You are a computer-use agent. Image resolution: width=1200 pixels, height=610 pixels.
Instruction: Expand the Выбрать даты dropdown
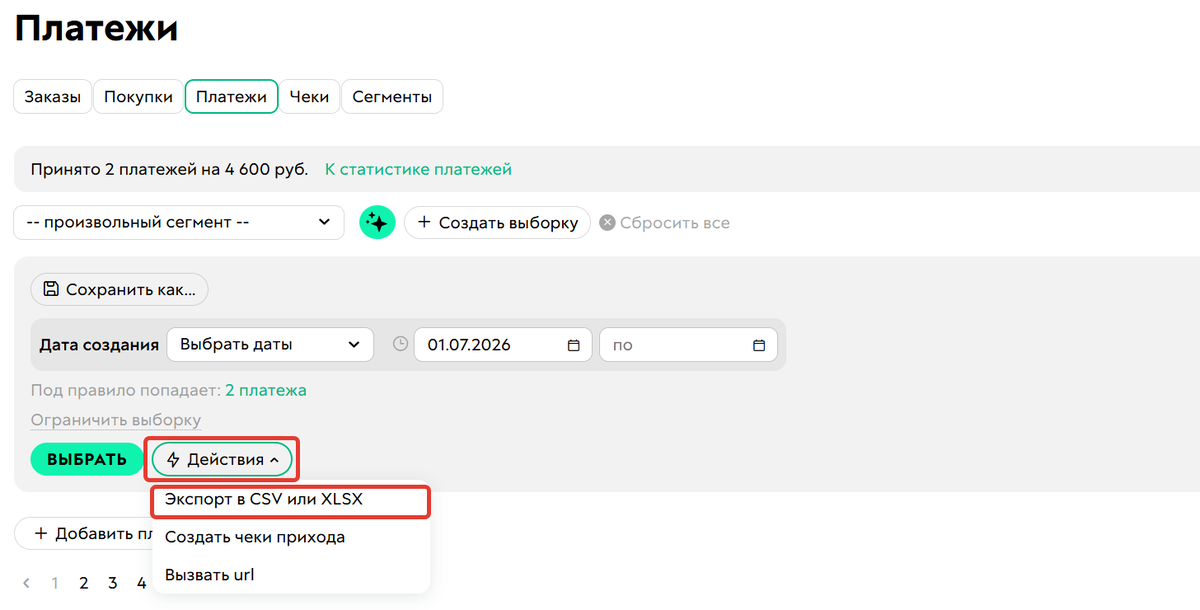270,345
